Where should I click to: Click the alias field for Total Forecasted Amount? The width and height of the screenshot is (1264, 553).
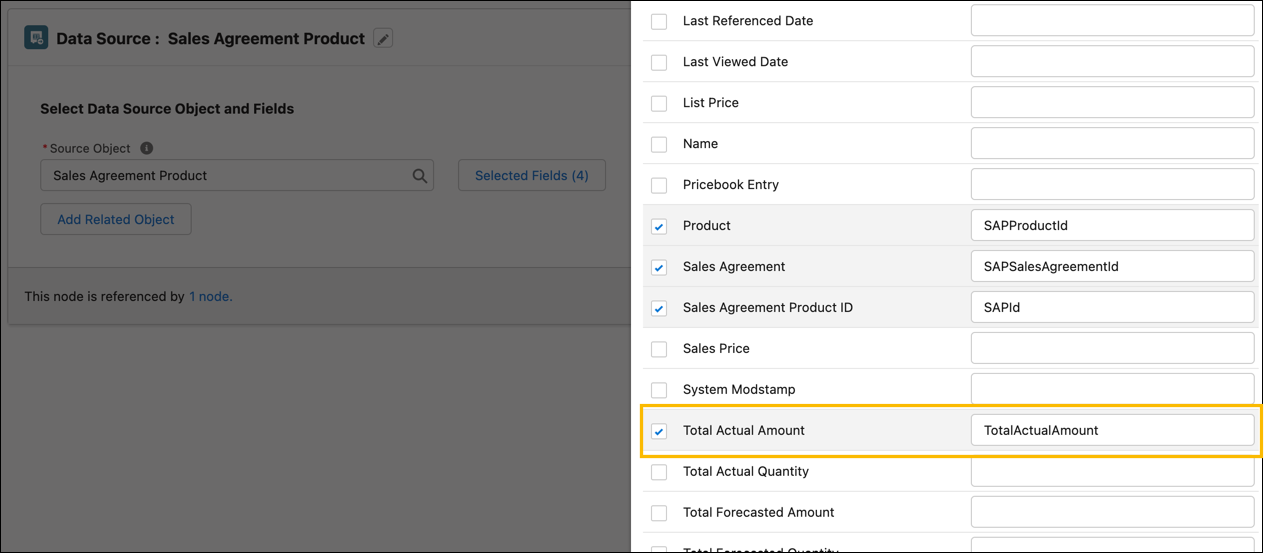pyautogui.click(x=1112, y=513)
